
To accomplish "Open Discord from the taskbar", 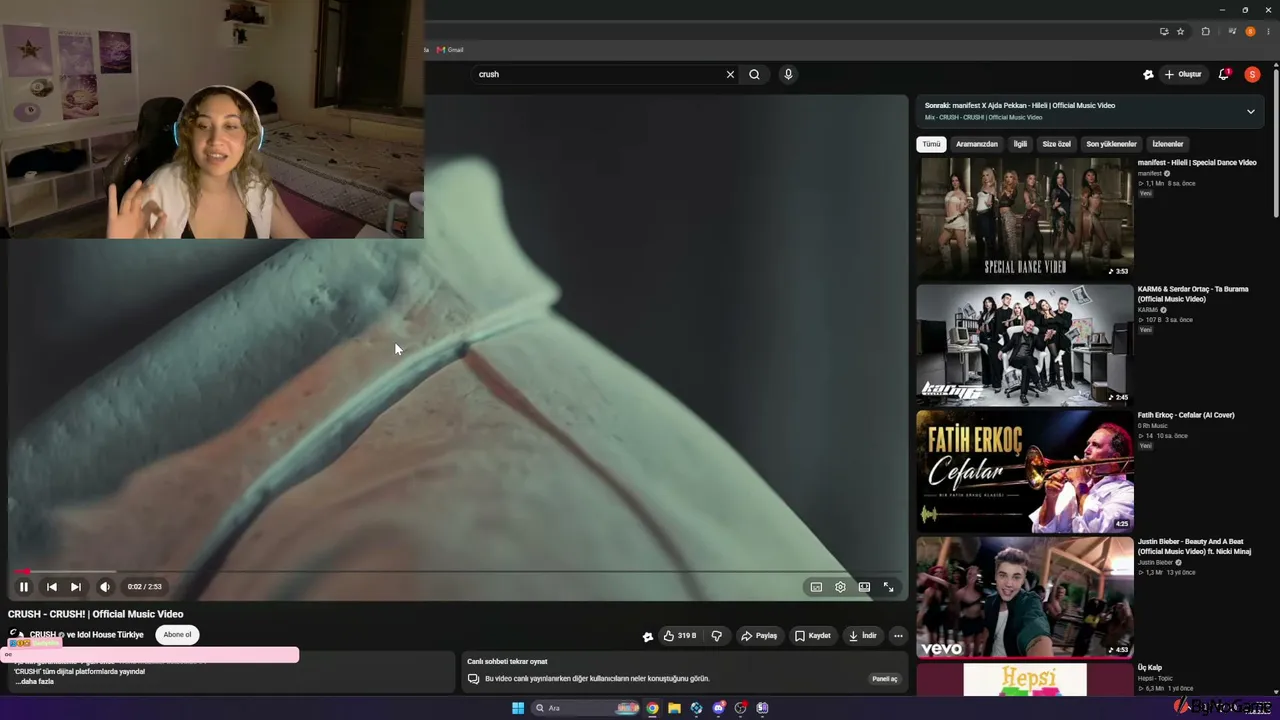I will 718,708.
